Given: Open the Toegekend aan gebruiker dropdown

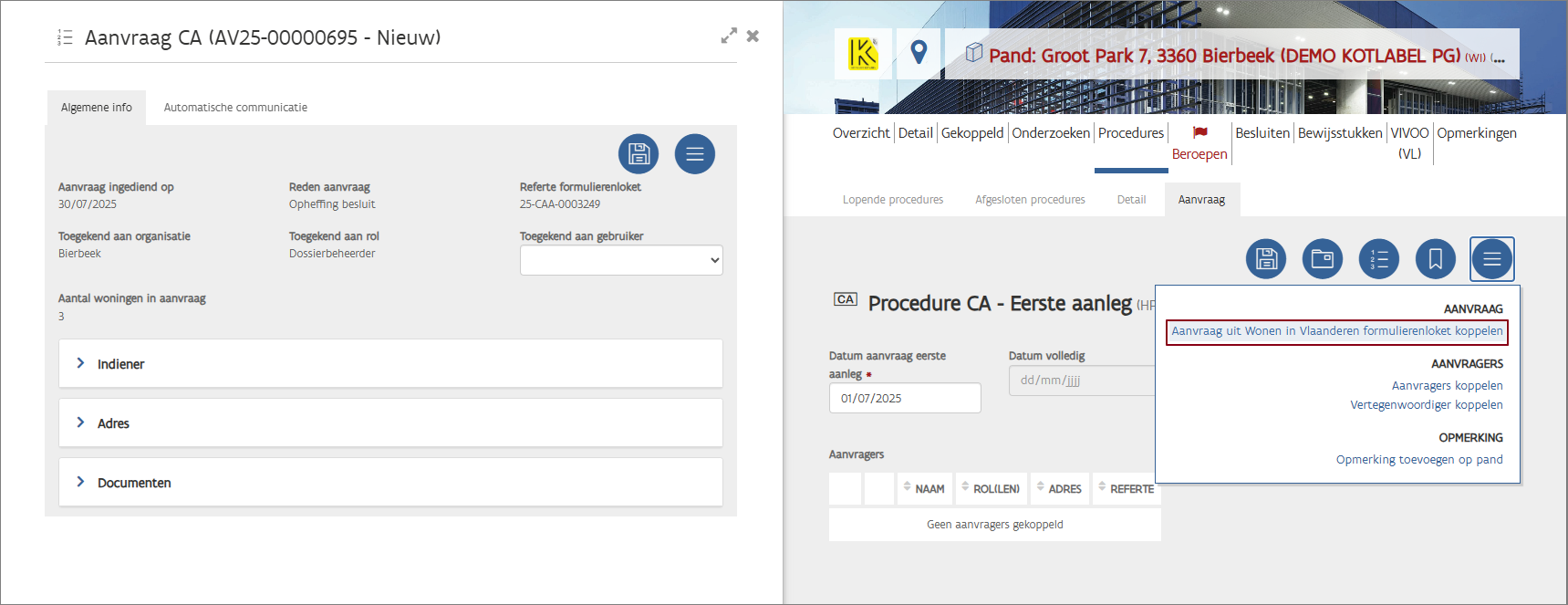Looking at the screenshot, I should 621,260.
